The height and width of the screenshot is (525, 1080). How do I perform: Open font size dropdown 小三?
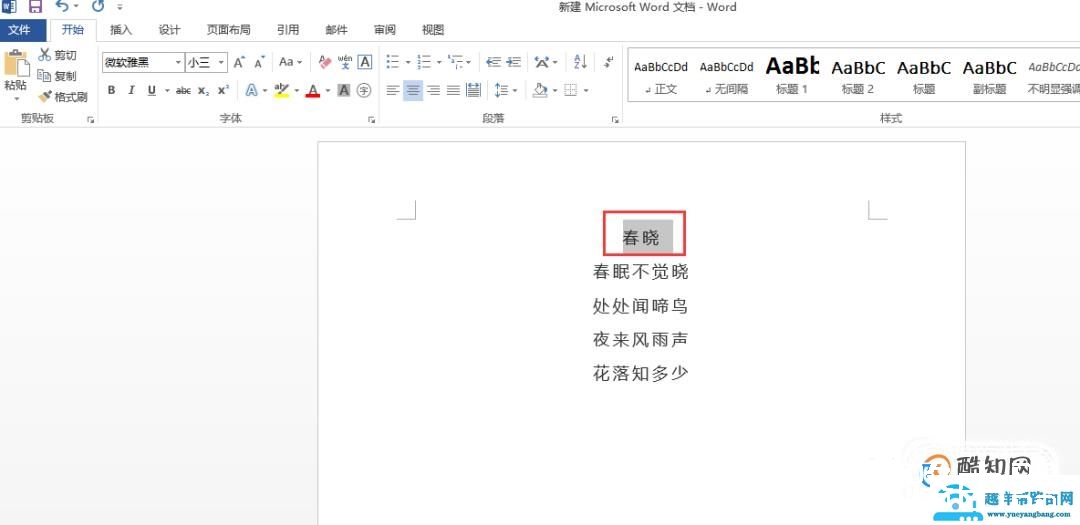221,62
